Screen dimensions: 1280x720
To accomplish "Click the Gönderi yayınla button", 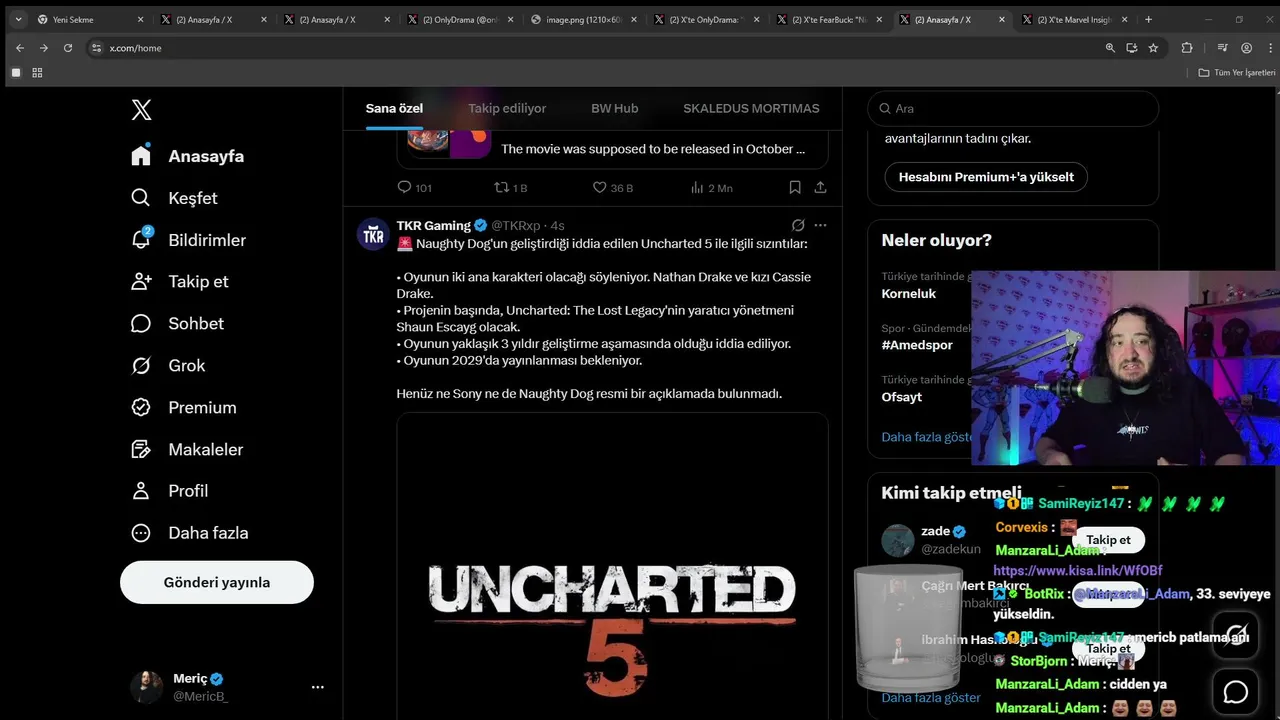I will [x=217, y=582].
